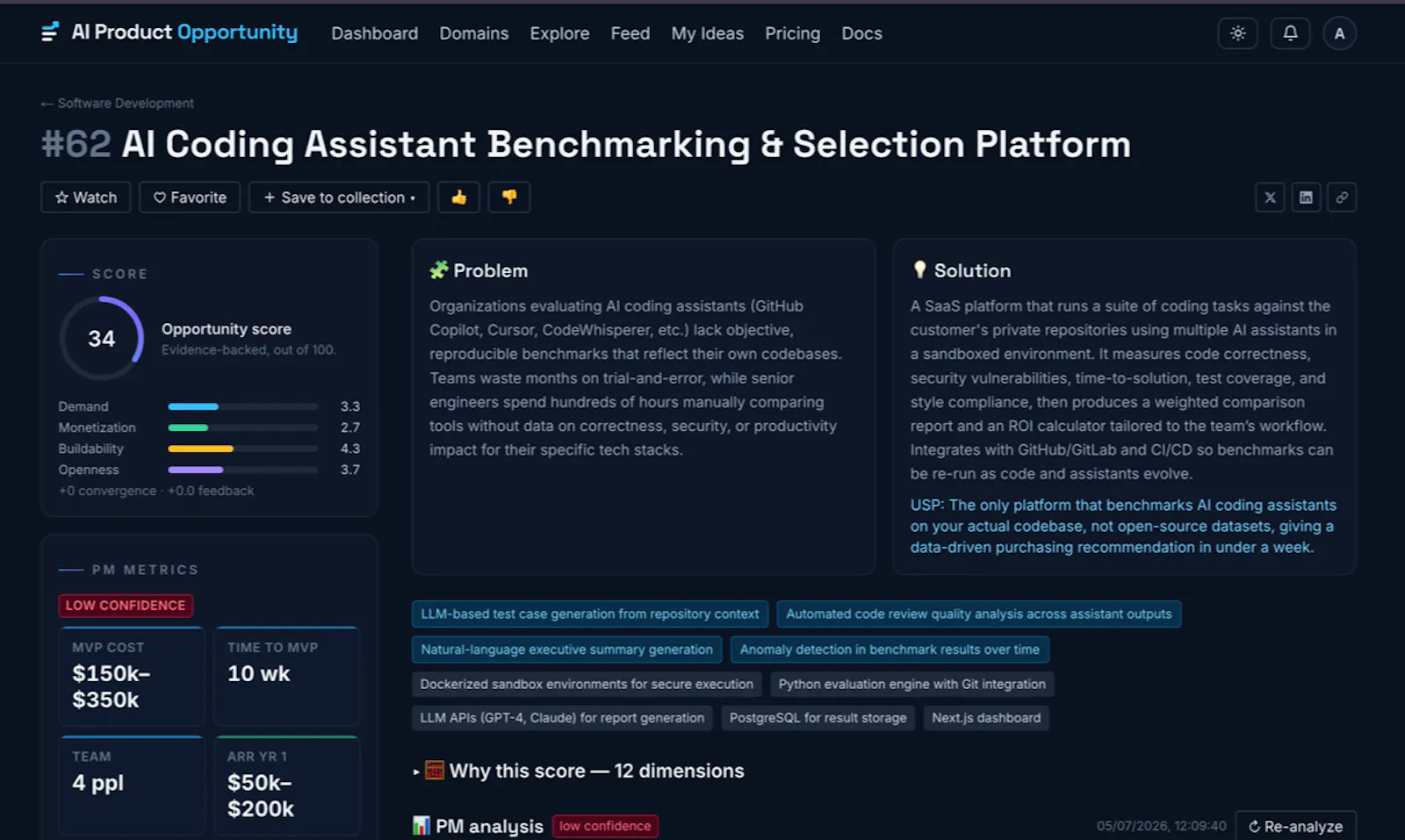Click the Problem puzzle piece icon
The height and width of the screenshot is (840, 1405).
[x=438, y=270]
